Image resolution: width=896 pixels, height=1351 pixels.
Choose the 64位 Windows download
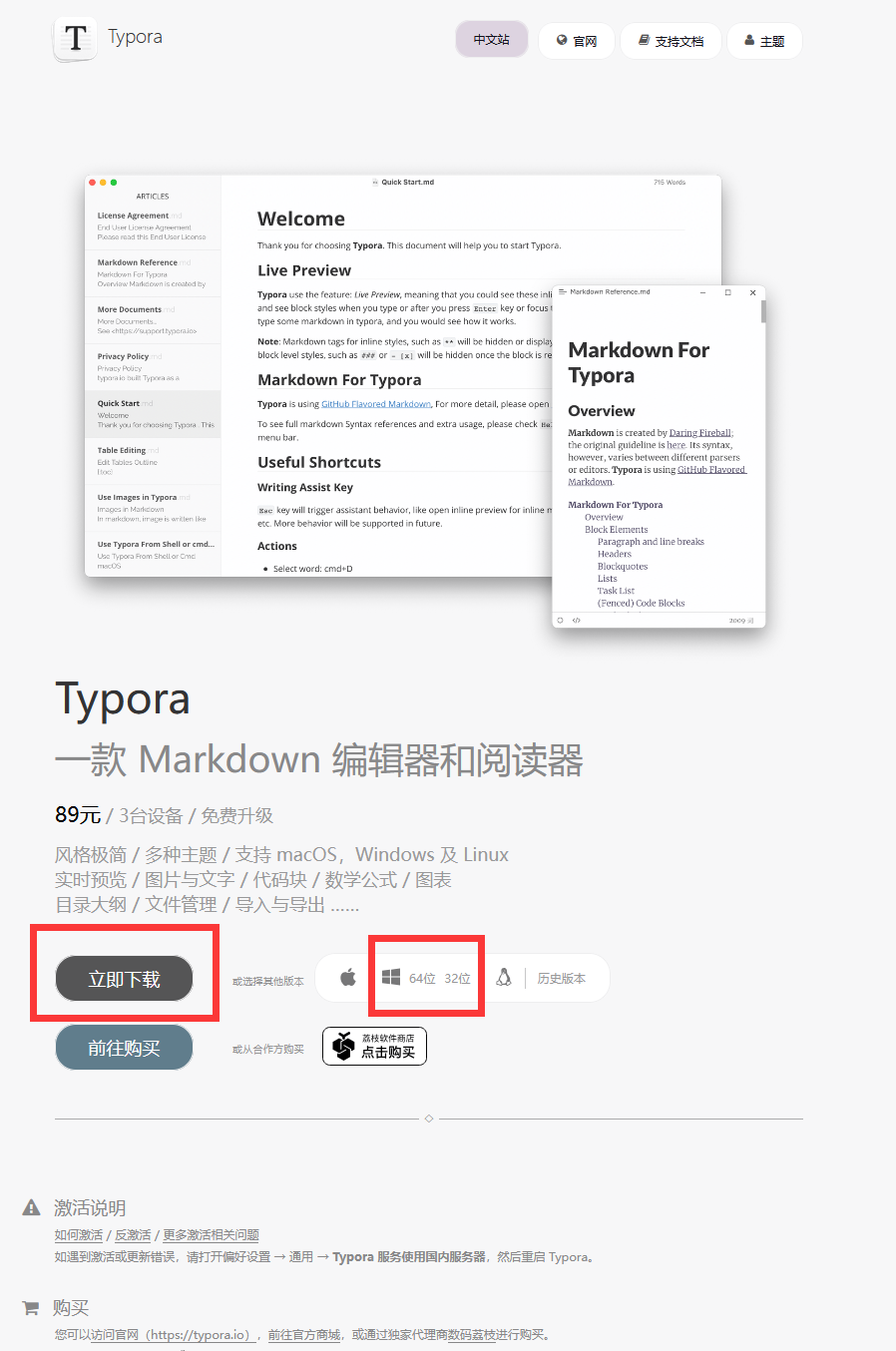coord(422,979)
